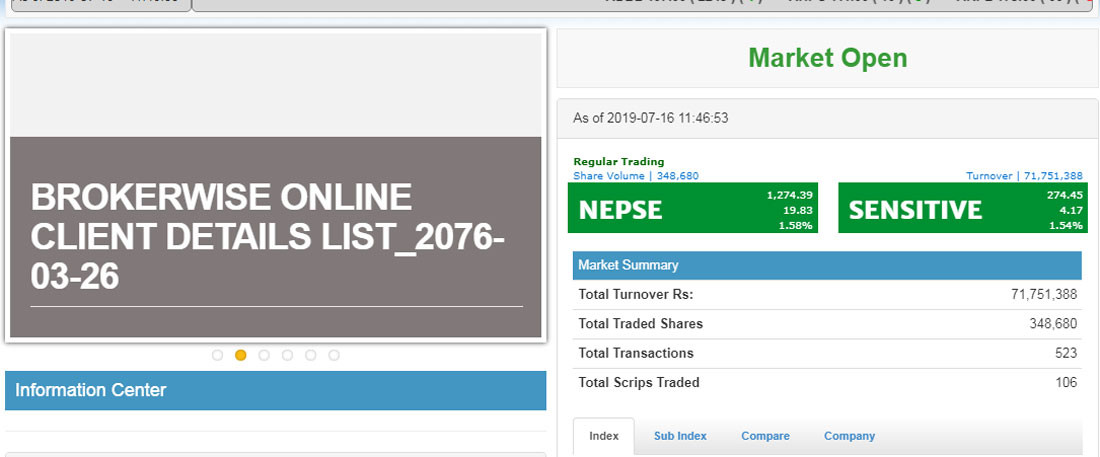The image size is (1100, 457).
Task: Click the SENSITIVE point change 4.17
Action: click(x=1073, y=210)
